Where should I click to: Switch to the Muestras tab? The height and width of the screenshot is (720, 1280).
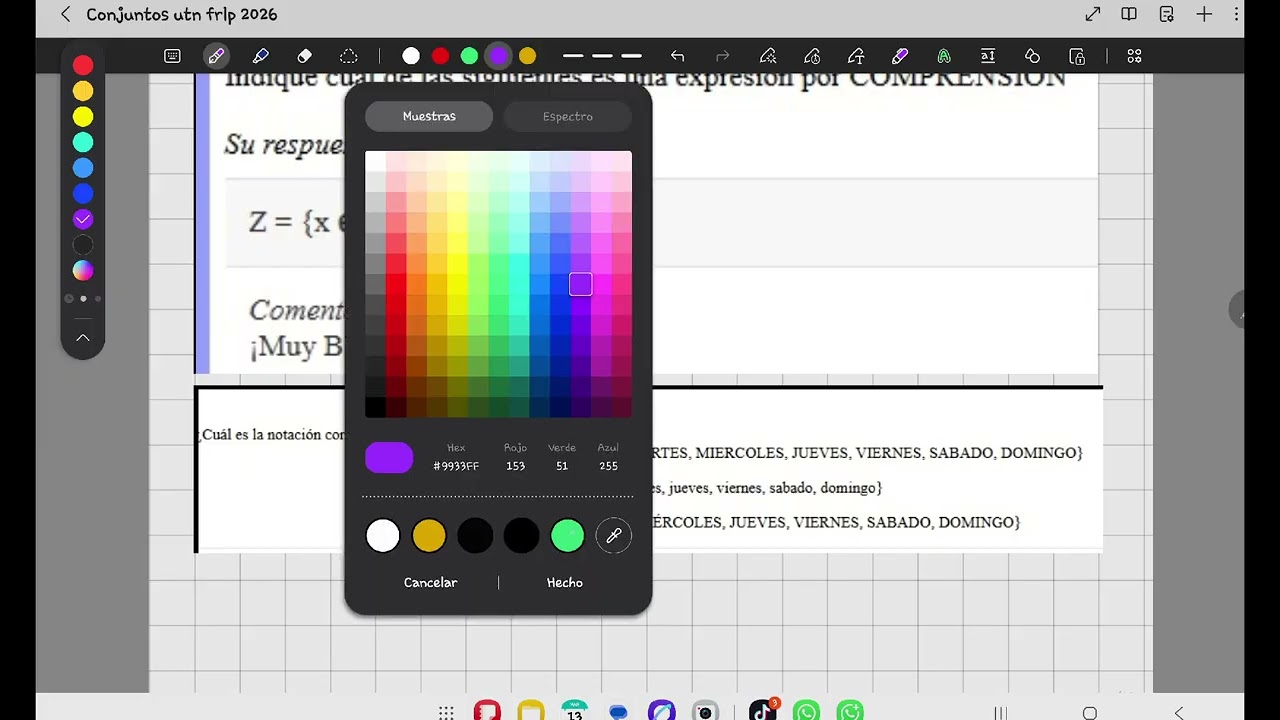pos(429,116)
